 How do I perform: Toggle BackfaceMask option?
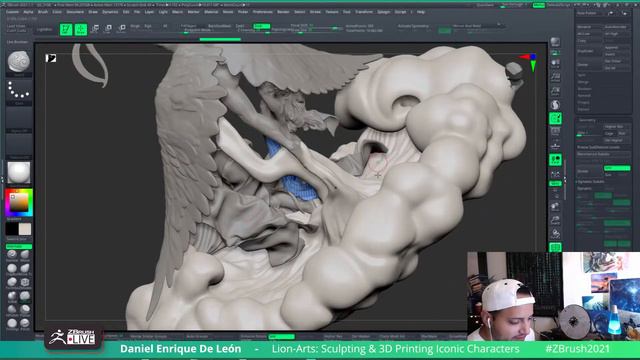pos(219,26)
